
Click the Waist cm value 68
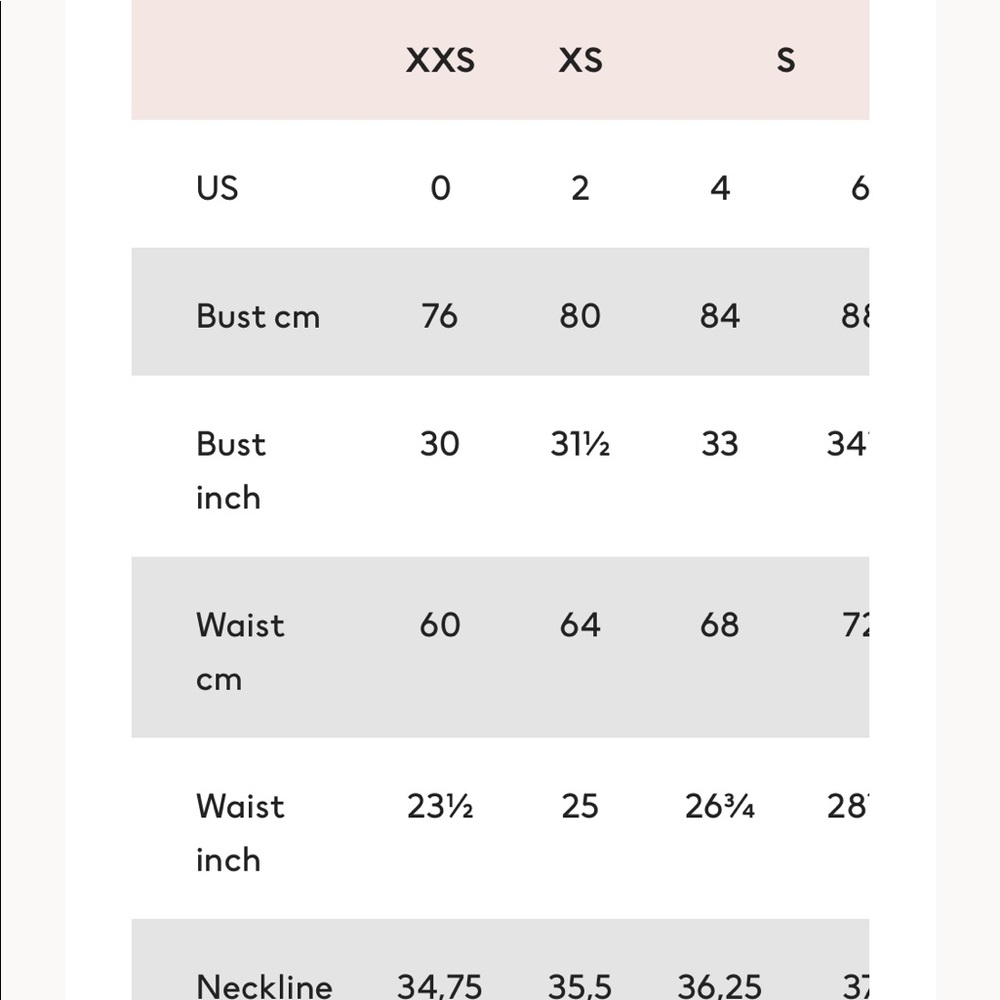pyautogui.click(x=720, y=625)
